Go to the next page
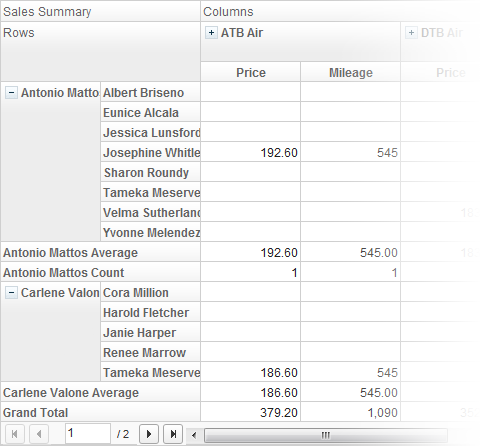Image resolution: width=480 pixels, height=446 pixels. point(149,434)
